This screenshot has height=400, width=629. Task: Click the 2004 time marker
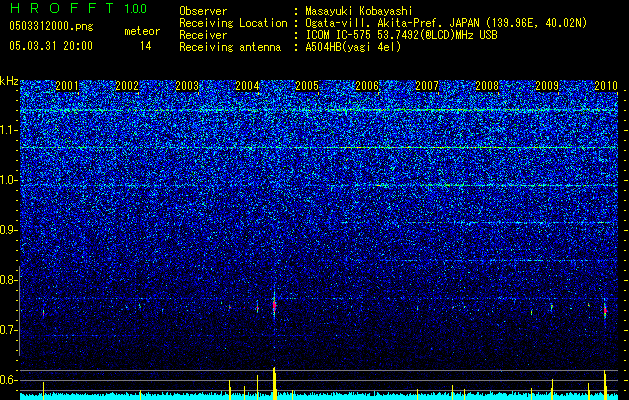247,85
